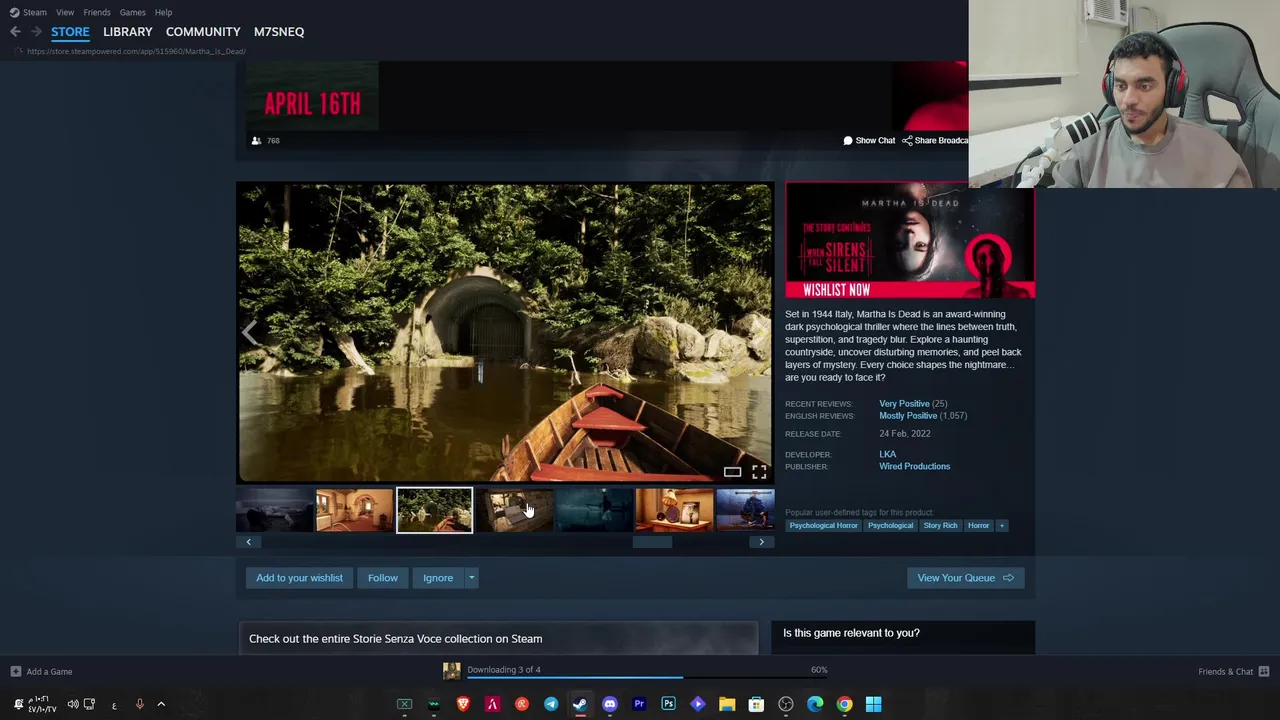Click Add a Game
1280x720 pixels.
(41, 672)
